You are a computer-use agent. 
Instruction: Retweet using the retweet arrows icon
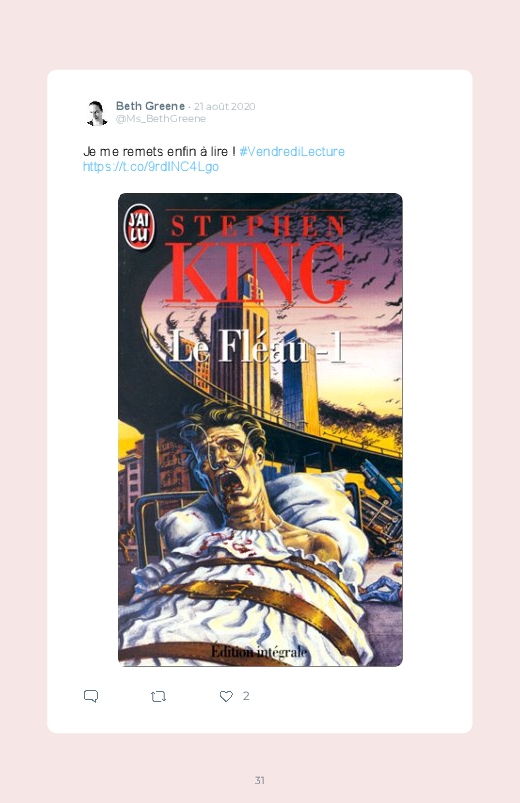point(158,696)
